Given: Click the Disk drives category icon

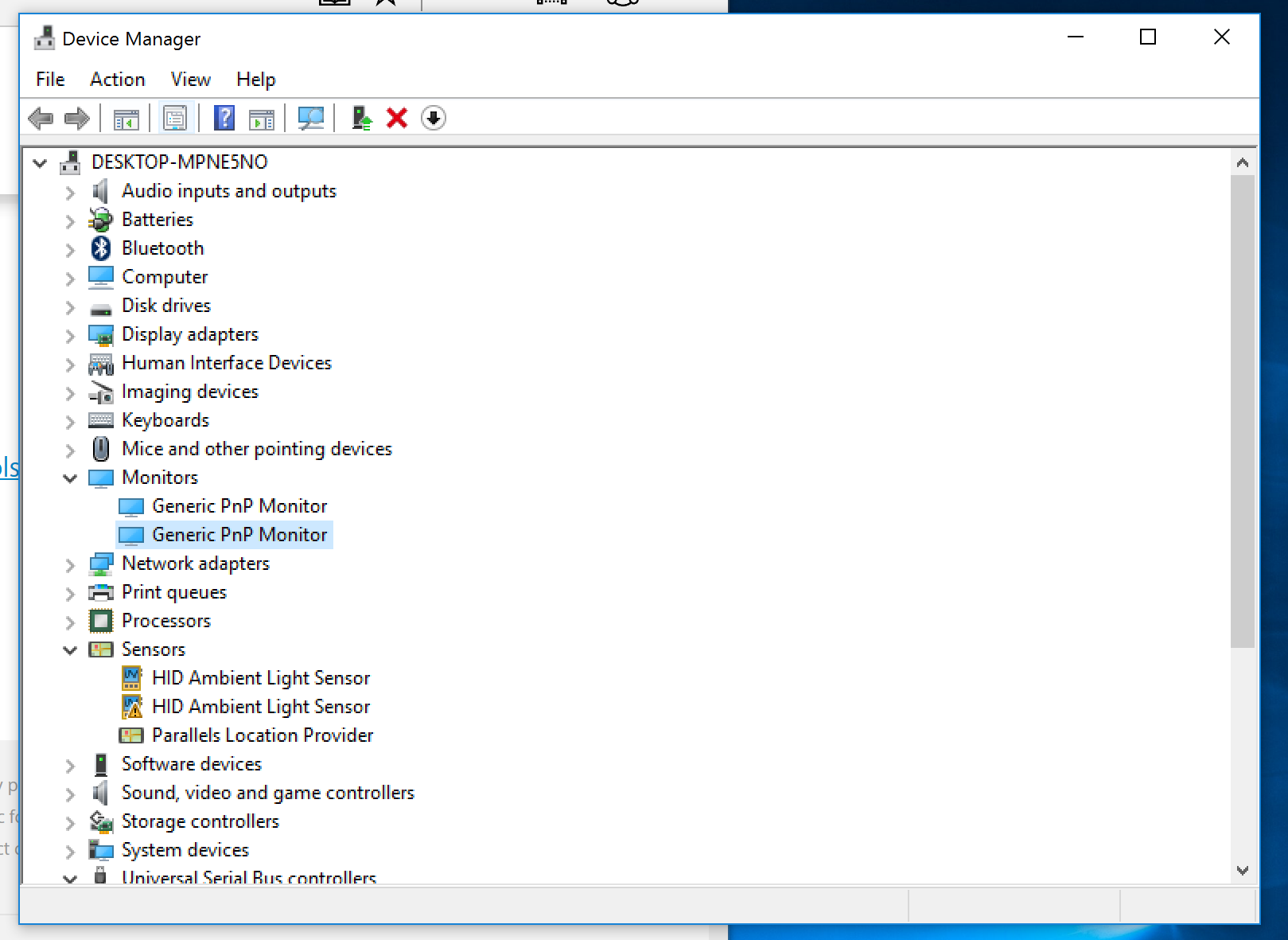Looking at the screenshot, I should click(x=101, y=308).
